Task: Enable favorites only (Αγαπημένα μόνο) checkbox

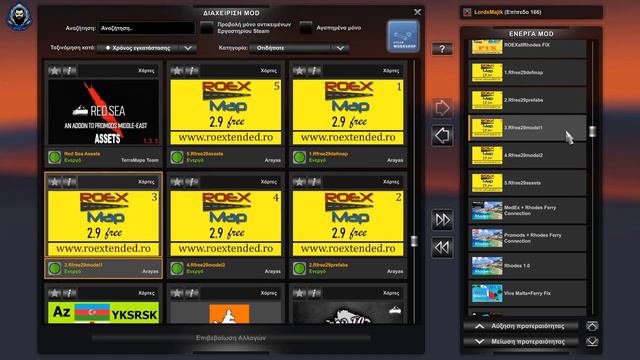Action: (306, 28)
